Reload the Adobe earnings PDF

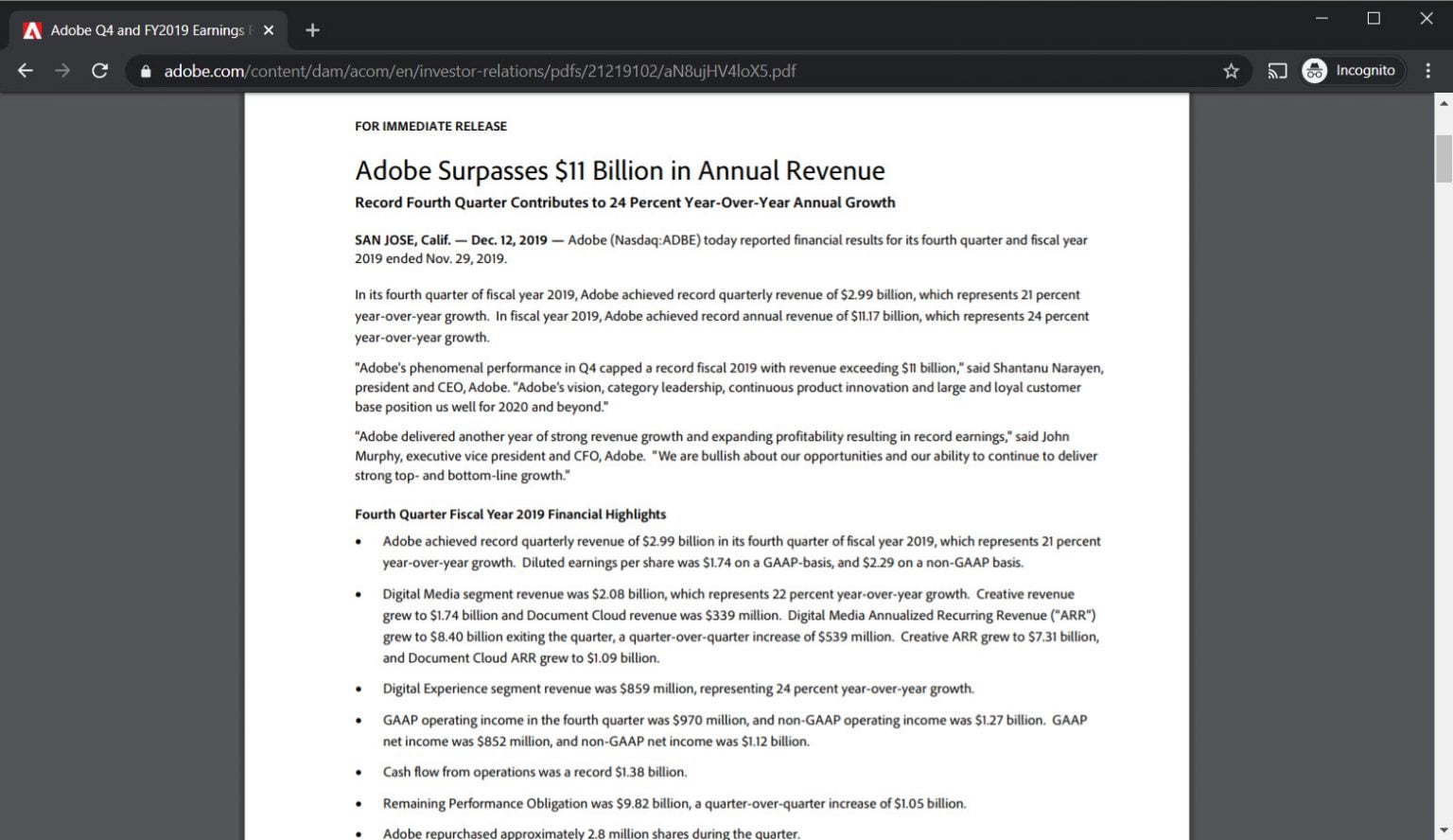click(99, 71)
